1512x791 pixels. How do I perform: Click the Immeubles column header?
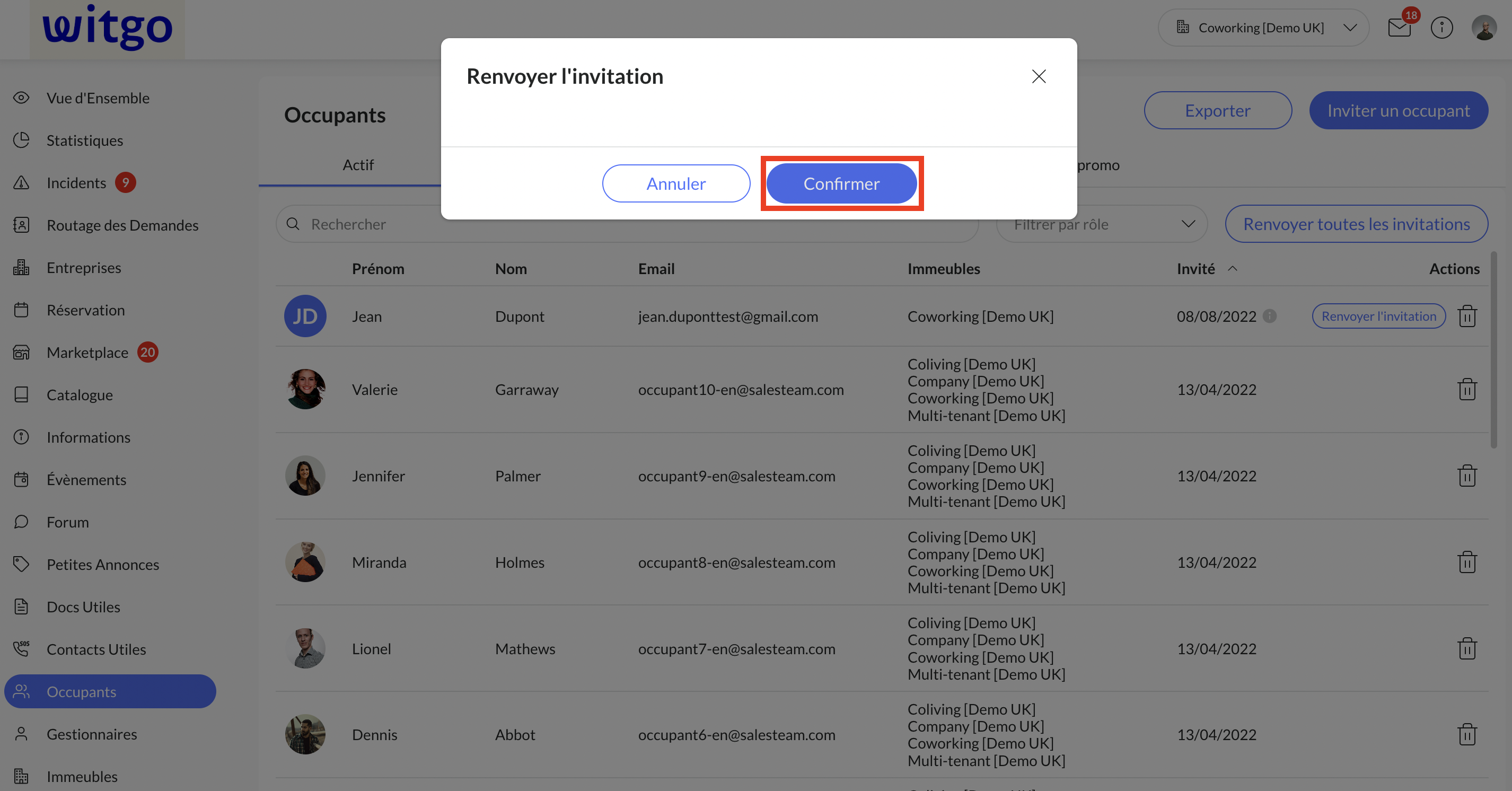(x=943, y=268)
